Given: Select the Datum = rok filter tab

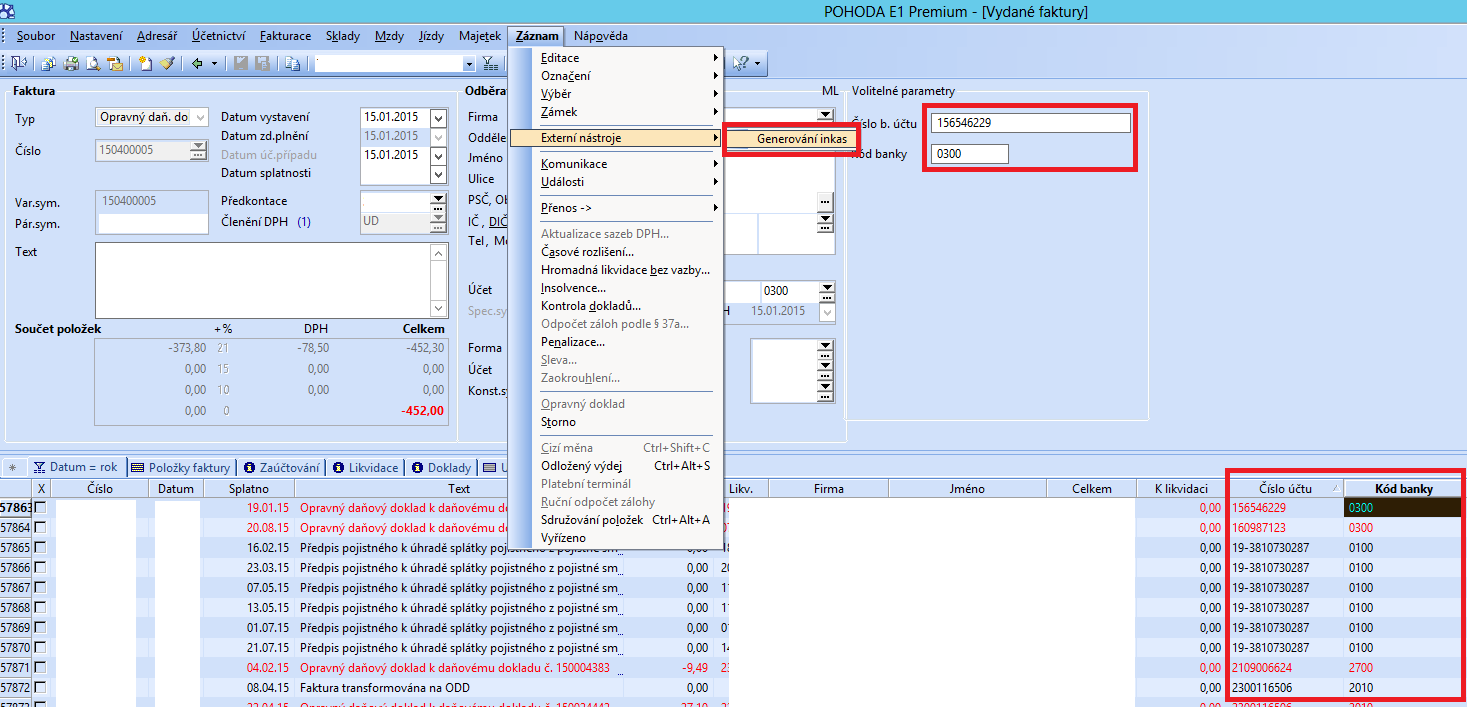Looking at the screenshot, I should point(75,467).
